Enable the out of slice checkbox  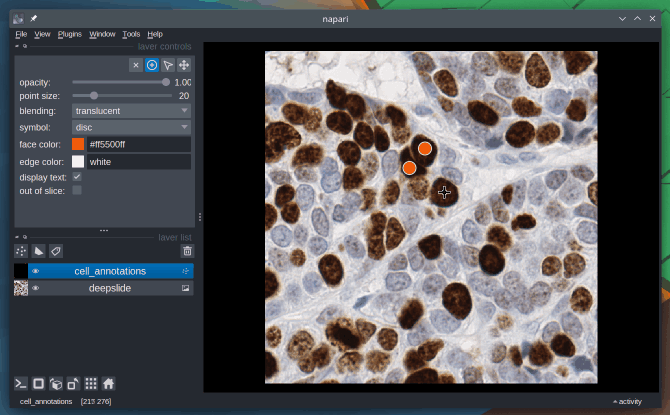click(x=77, y=190)
